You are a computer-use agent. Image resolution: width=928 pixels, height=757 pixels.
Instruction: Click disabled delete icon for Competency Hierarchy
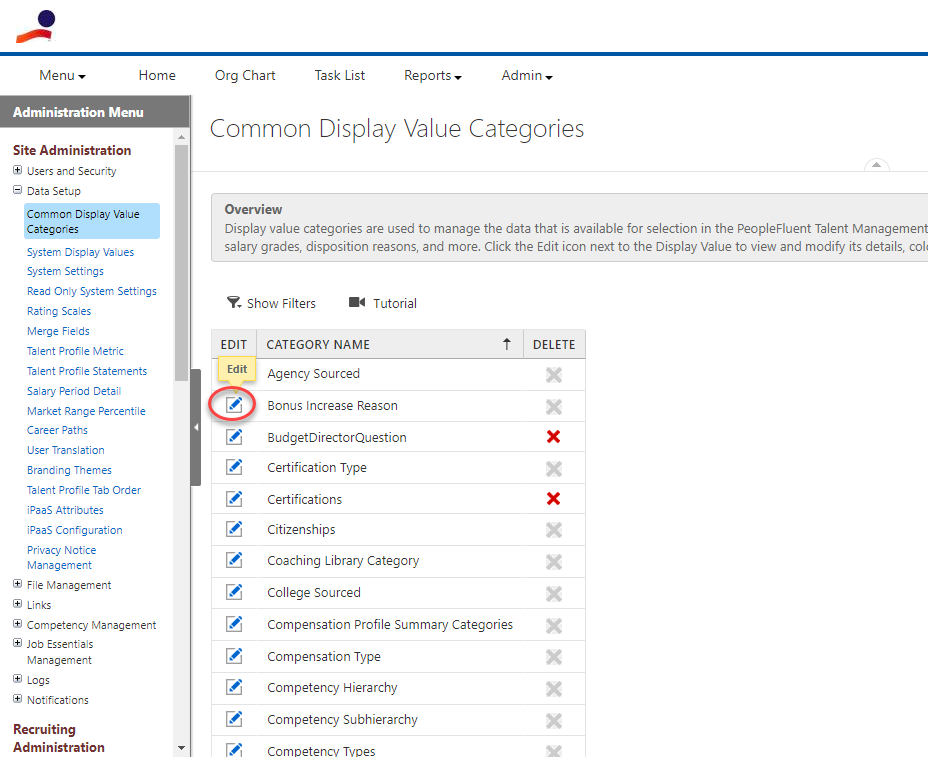(554, 689)
